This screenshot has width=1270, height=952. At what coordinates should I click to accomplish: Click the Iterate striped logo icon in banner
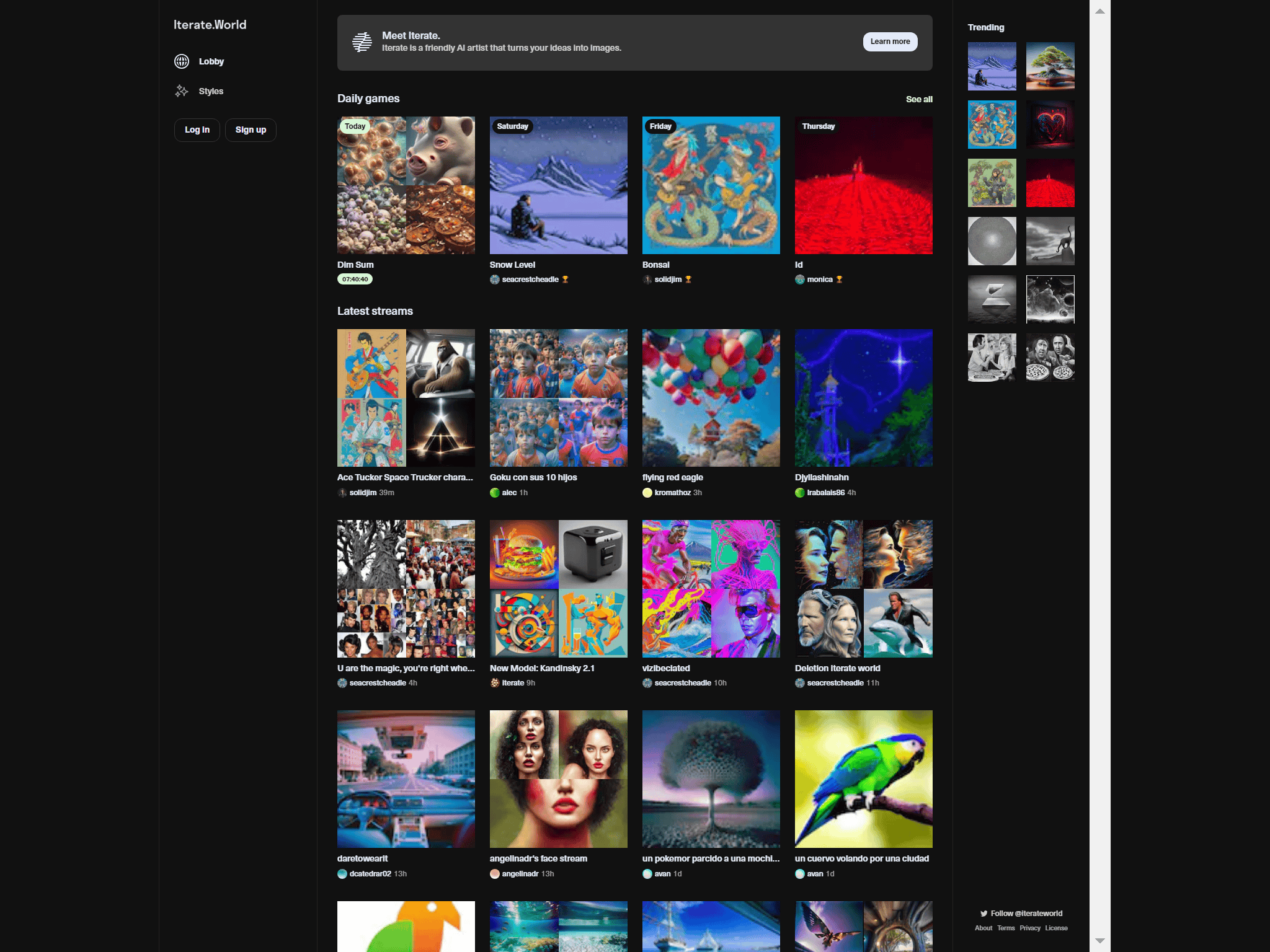[362, 42]
